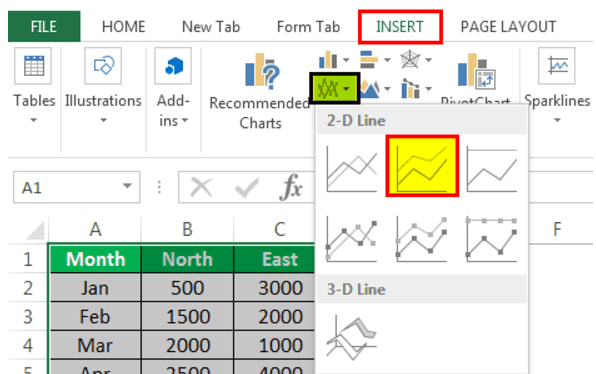Click the Insert Function fx button
The width and height of the screenshot is (596, 374).
[291, 187]
